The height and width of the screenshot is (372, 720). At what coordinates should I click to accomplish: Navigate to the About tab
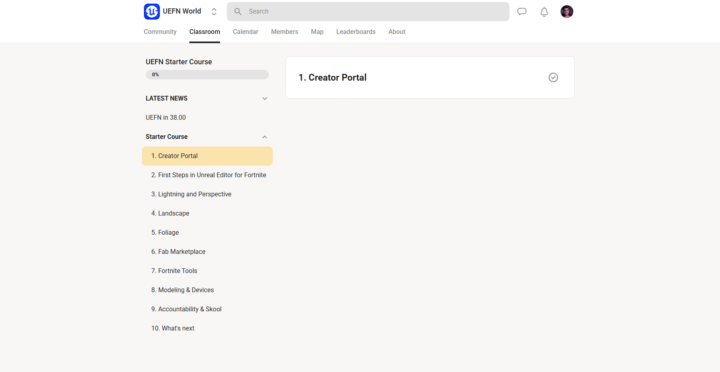[x=397, y=32]
